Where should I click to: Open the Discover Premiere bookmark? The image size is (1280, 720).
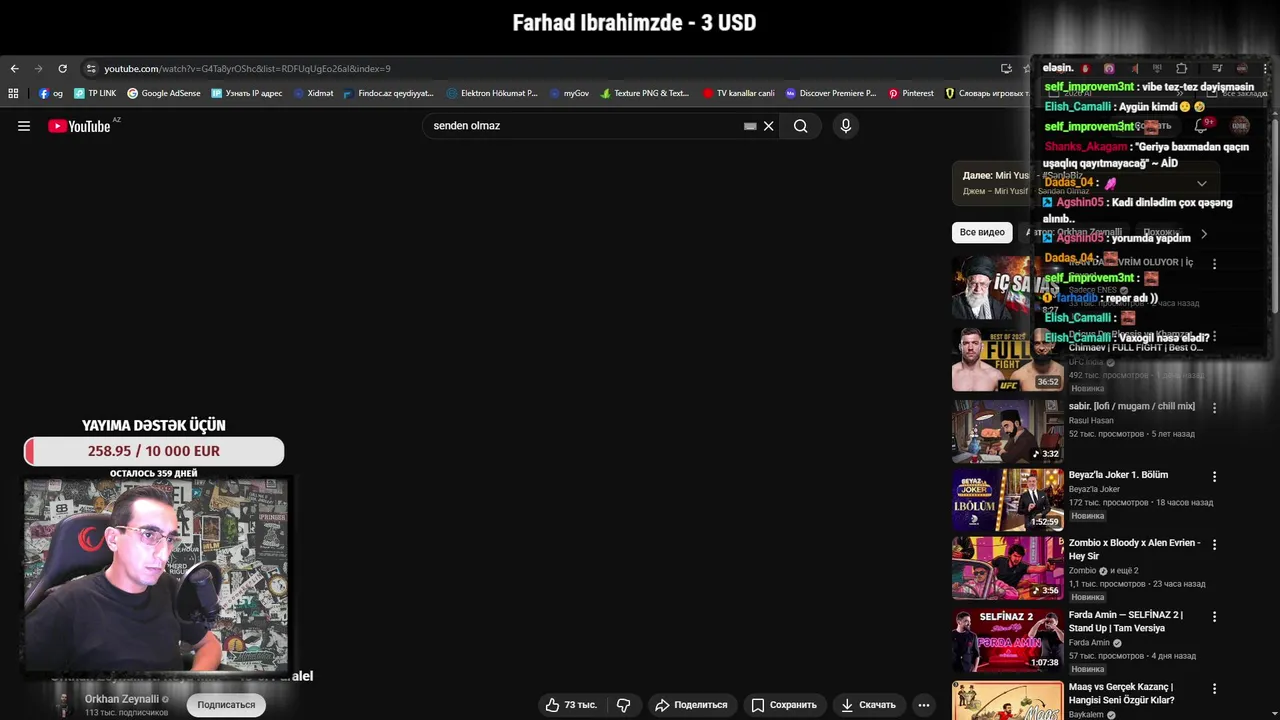(x=831, y=93)
